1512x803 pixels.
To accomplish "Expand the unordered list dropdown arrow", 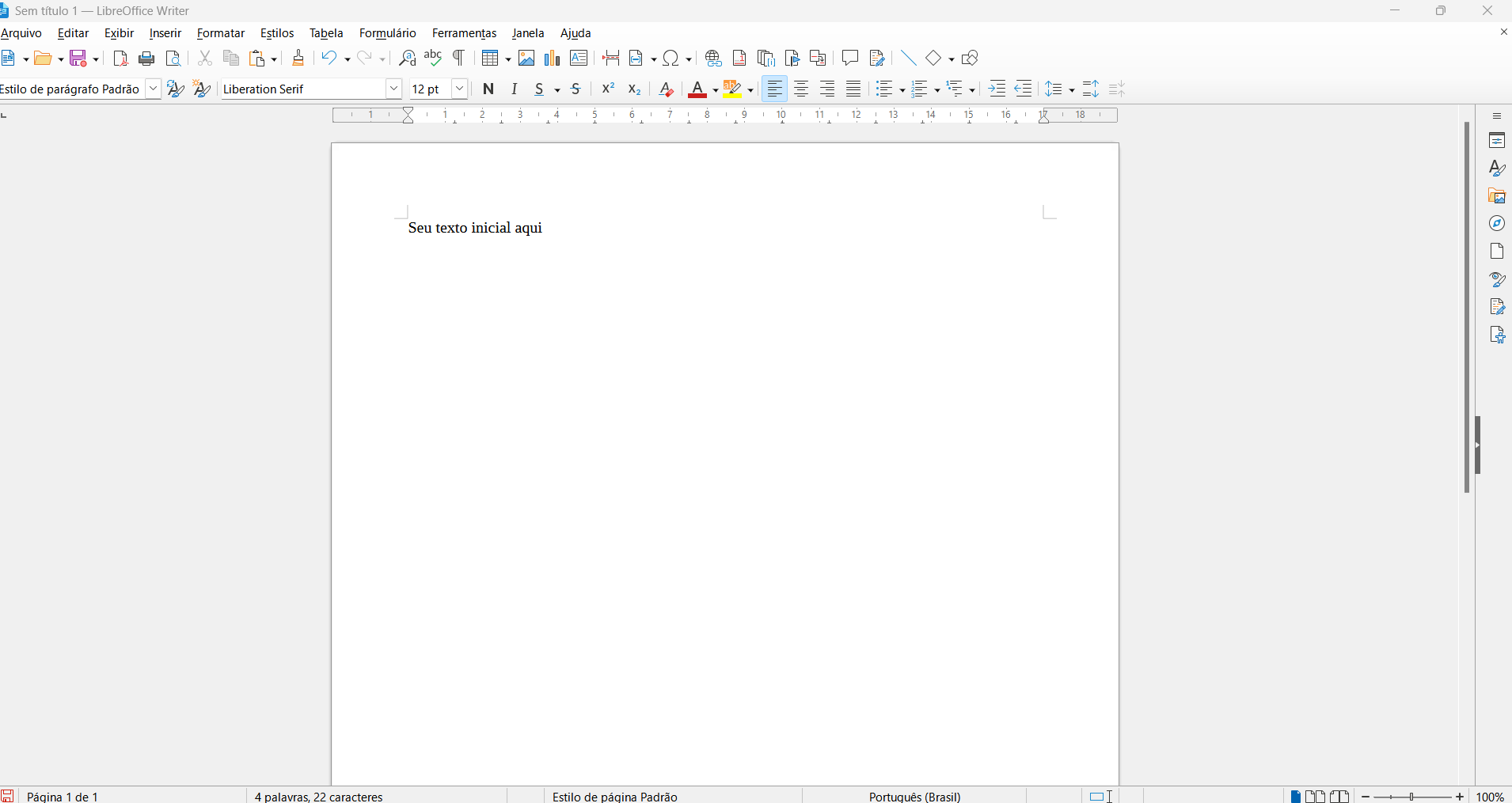I will point(902,90).
